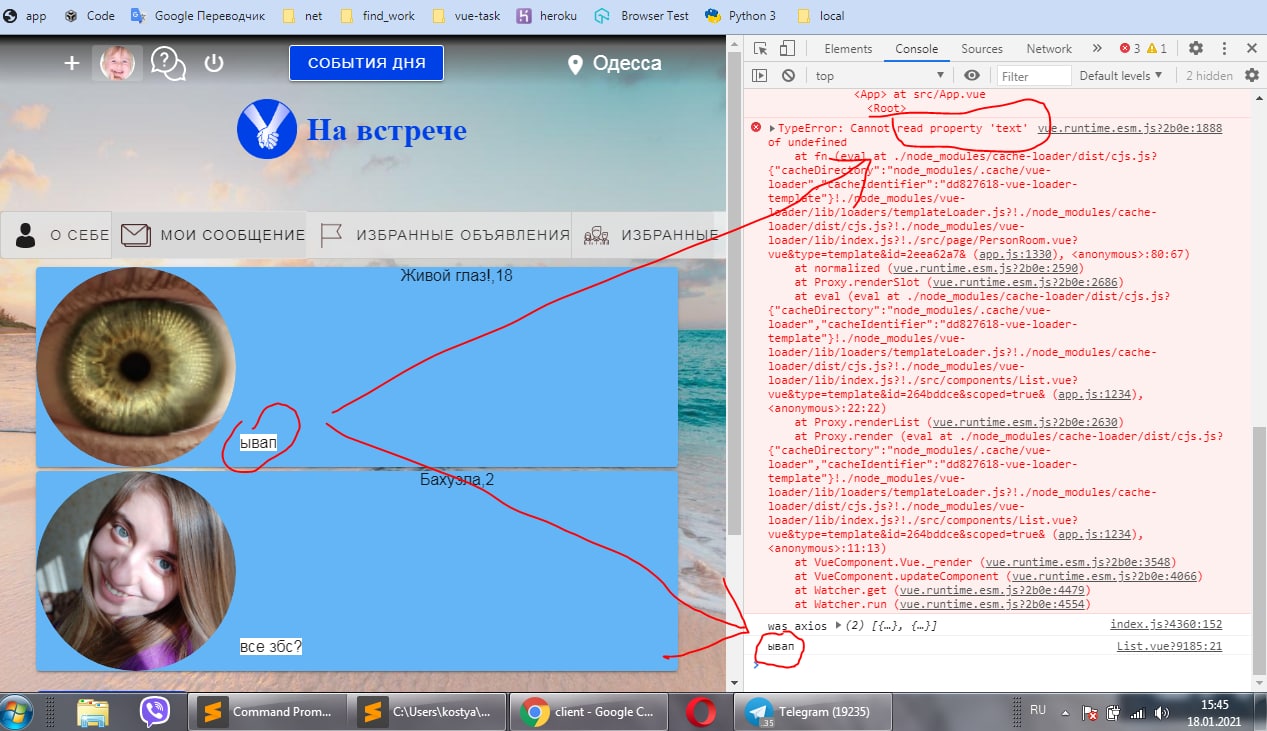Open the Python 3 bookmark

pyautogui.click(x=740, y=15)
